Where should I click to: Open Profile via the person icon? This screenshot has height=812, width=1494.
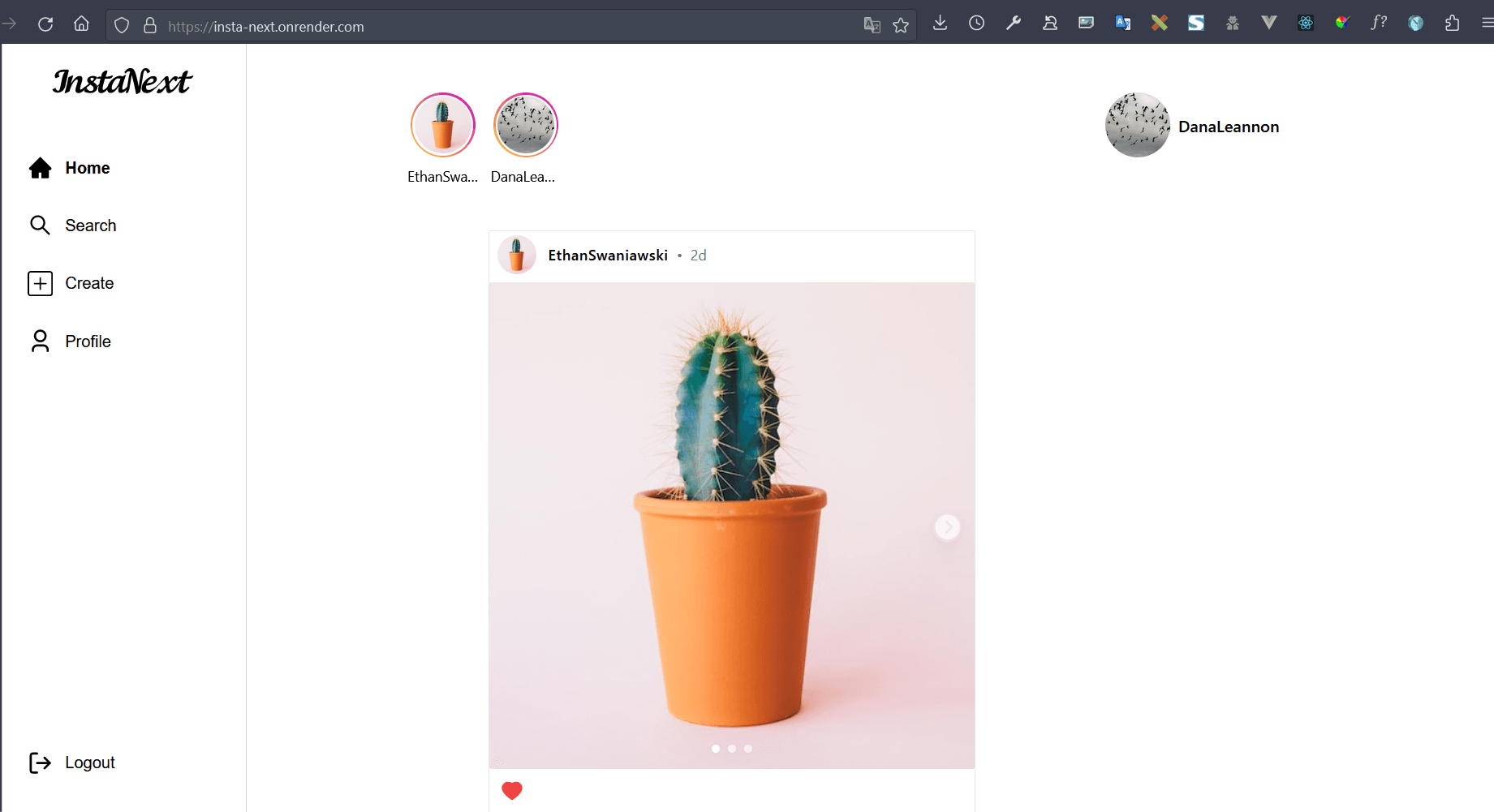tap(40, 341)
